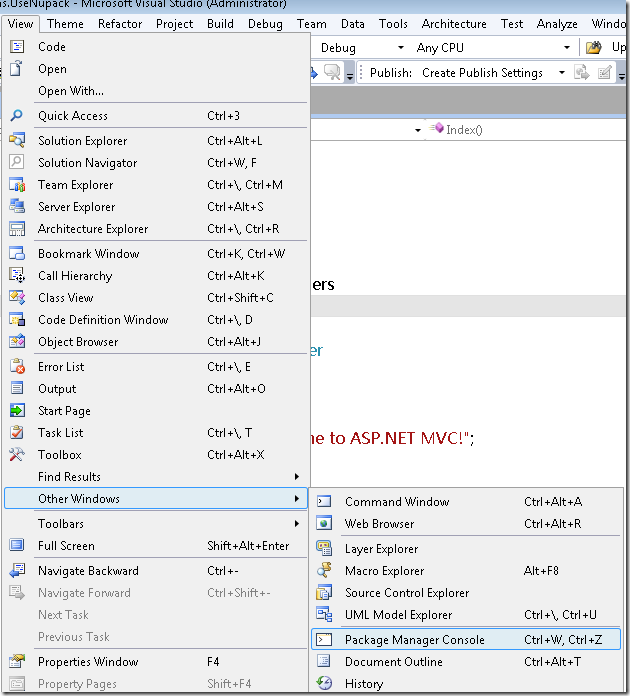Viewport: 630px width, 696px height.
Task: Open the Debug configuration dropdown
Action: [400, 47]
